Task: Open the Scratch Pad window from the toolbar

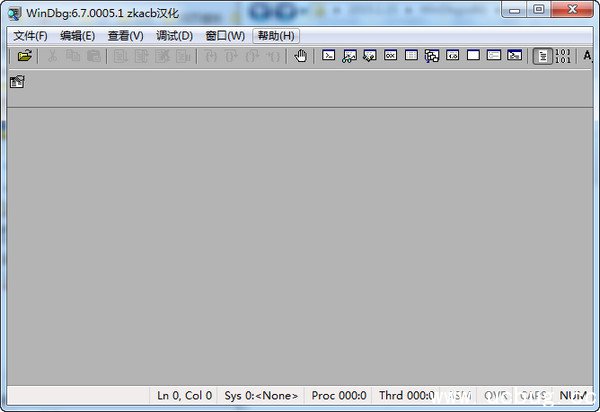Action: pos(473,56)
